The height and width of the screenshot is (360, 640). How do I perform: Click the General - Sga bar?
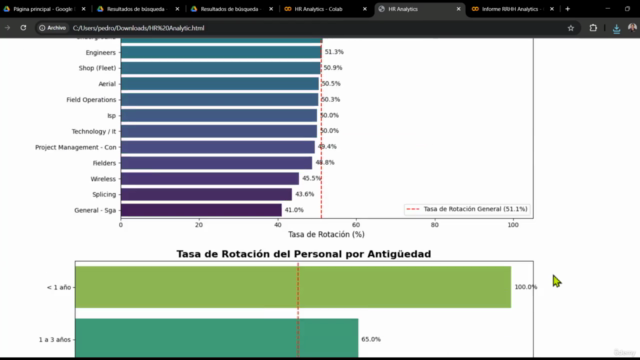coord(201,210)
